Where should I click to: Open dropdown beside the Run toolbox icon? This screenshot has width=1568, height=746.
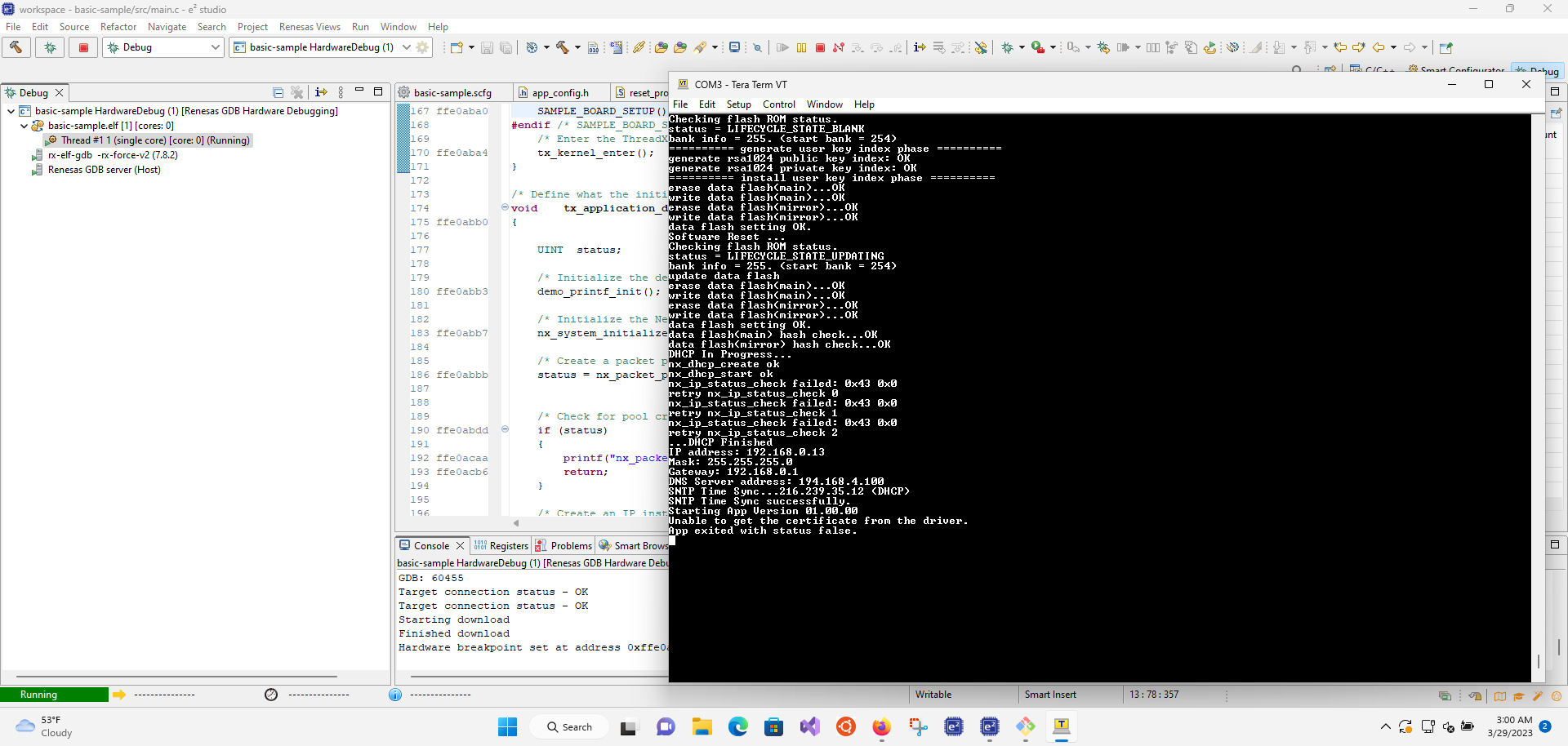click(1053, 47)
